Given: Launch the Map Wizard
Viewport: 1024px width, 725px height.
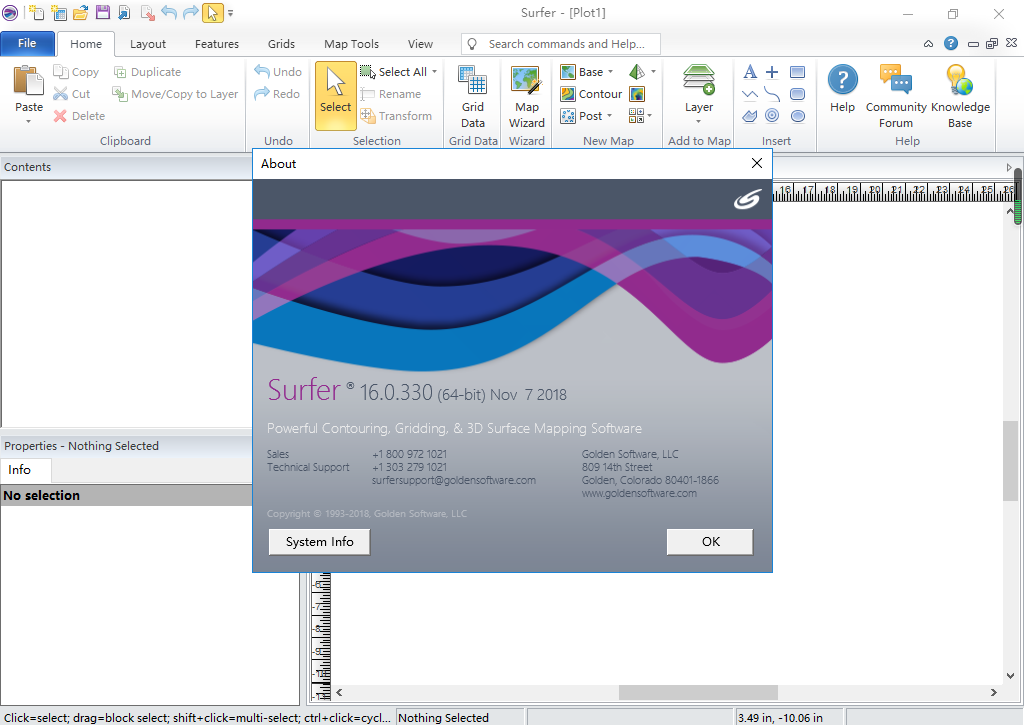Looking at the screenshot, I should pos(527,97).
